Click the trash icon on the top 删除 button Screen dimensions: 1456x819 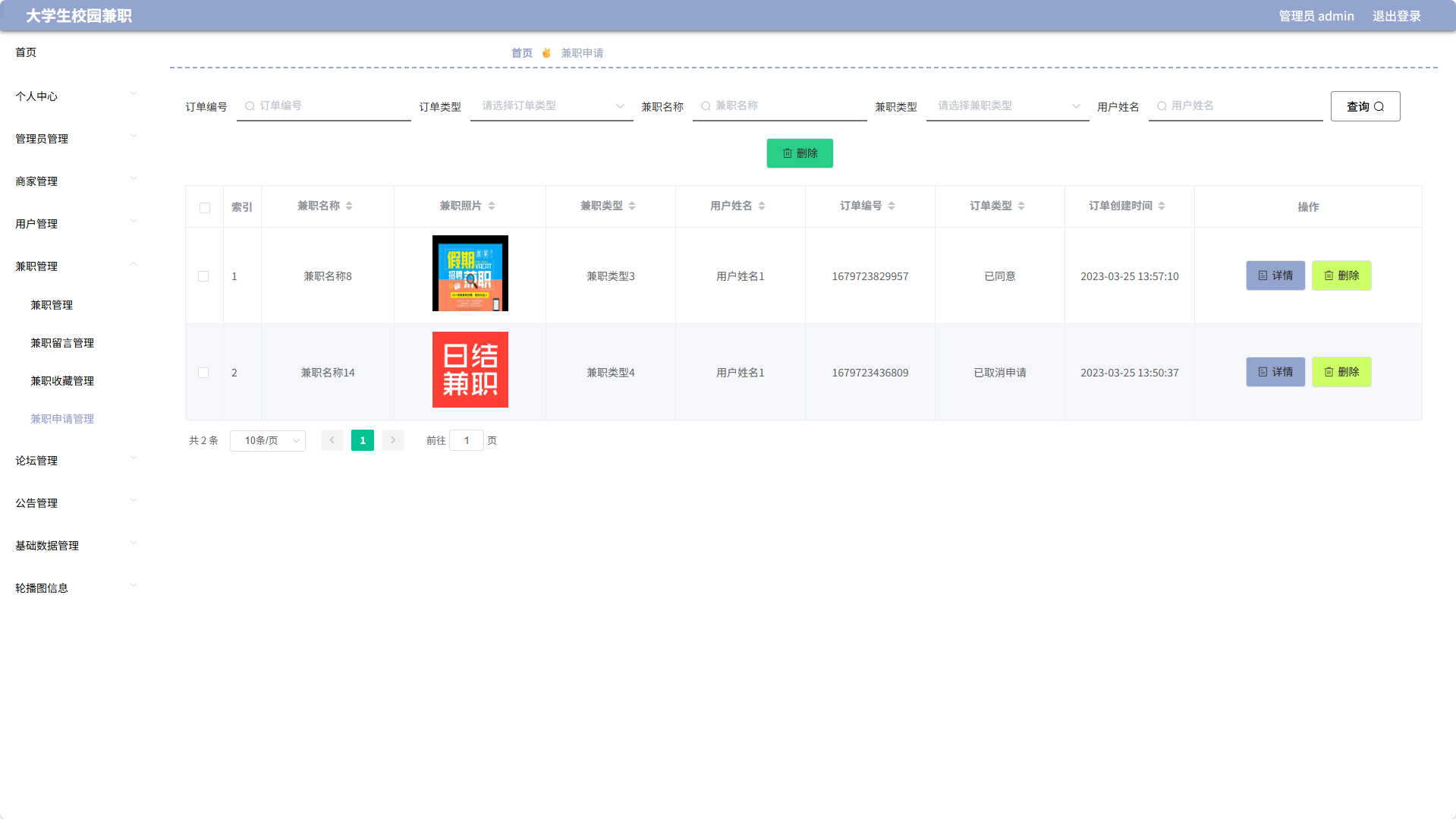(787, 153)
